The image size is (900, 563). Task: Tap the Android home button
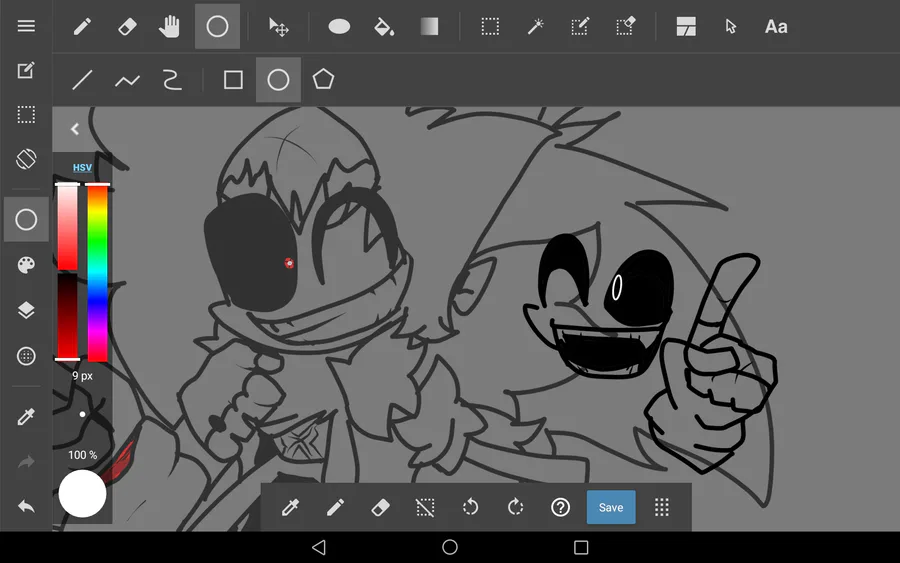pos(450,548)
